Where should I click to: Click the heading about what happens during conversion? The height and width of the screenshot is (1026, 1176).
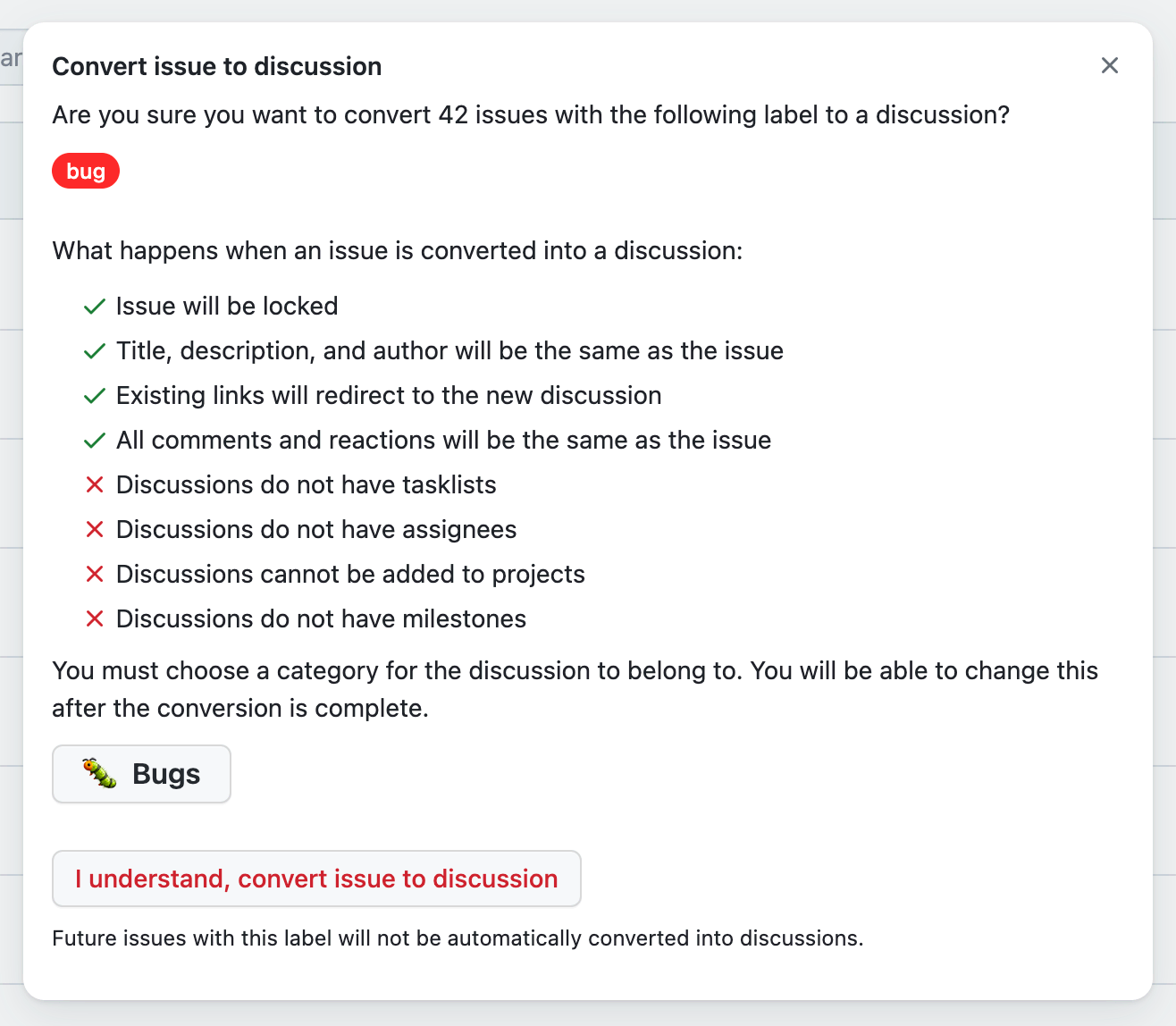(x=398, y=251)
